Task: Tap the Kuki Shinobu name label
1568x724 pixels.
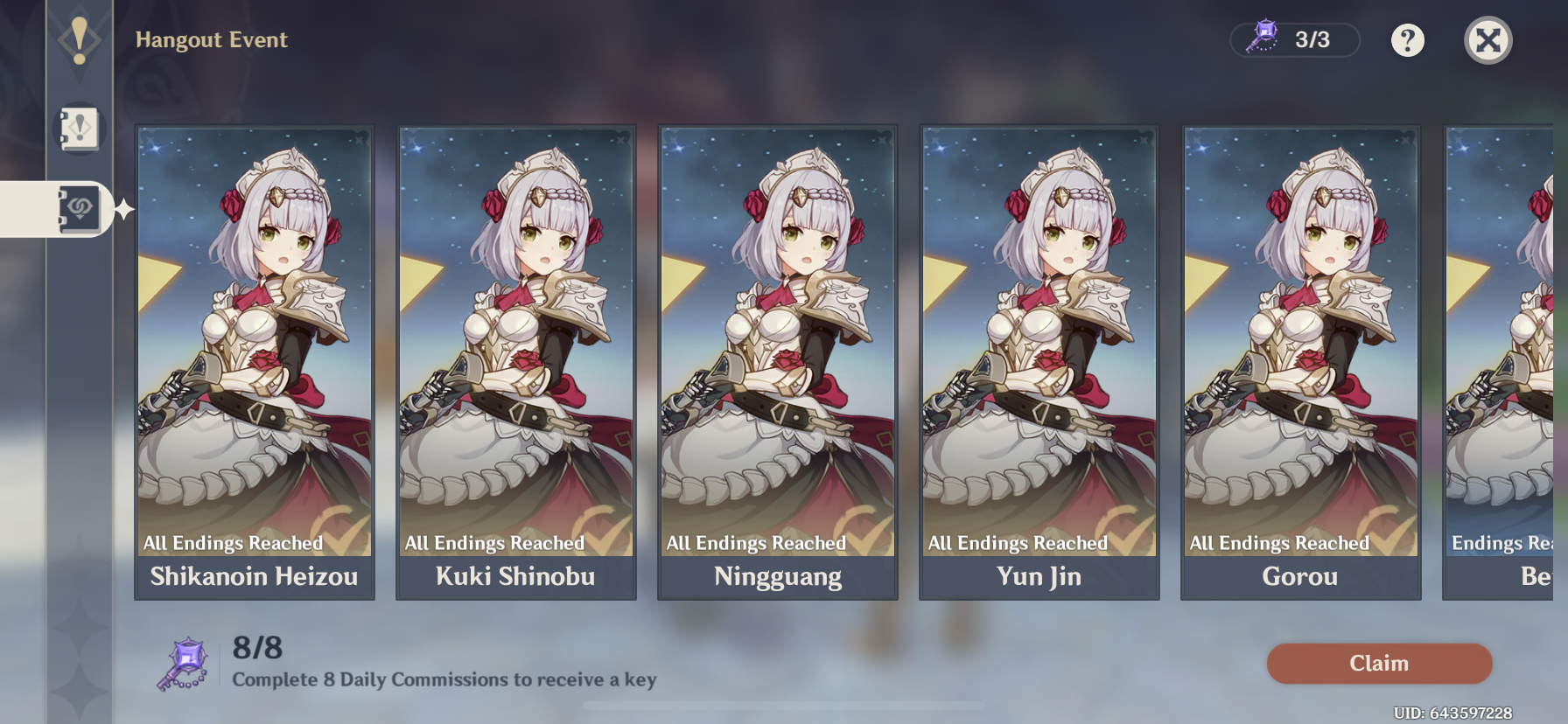Action: [515, 577]
